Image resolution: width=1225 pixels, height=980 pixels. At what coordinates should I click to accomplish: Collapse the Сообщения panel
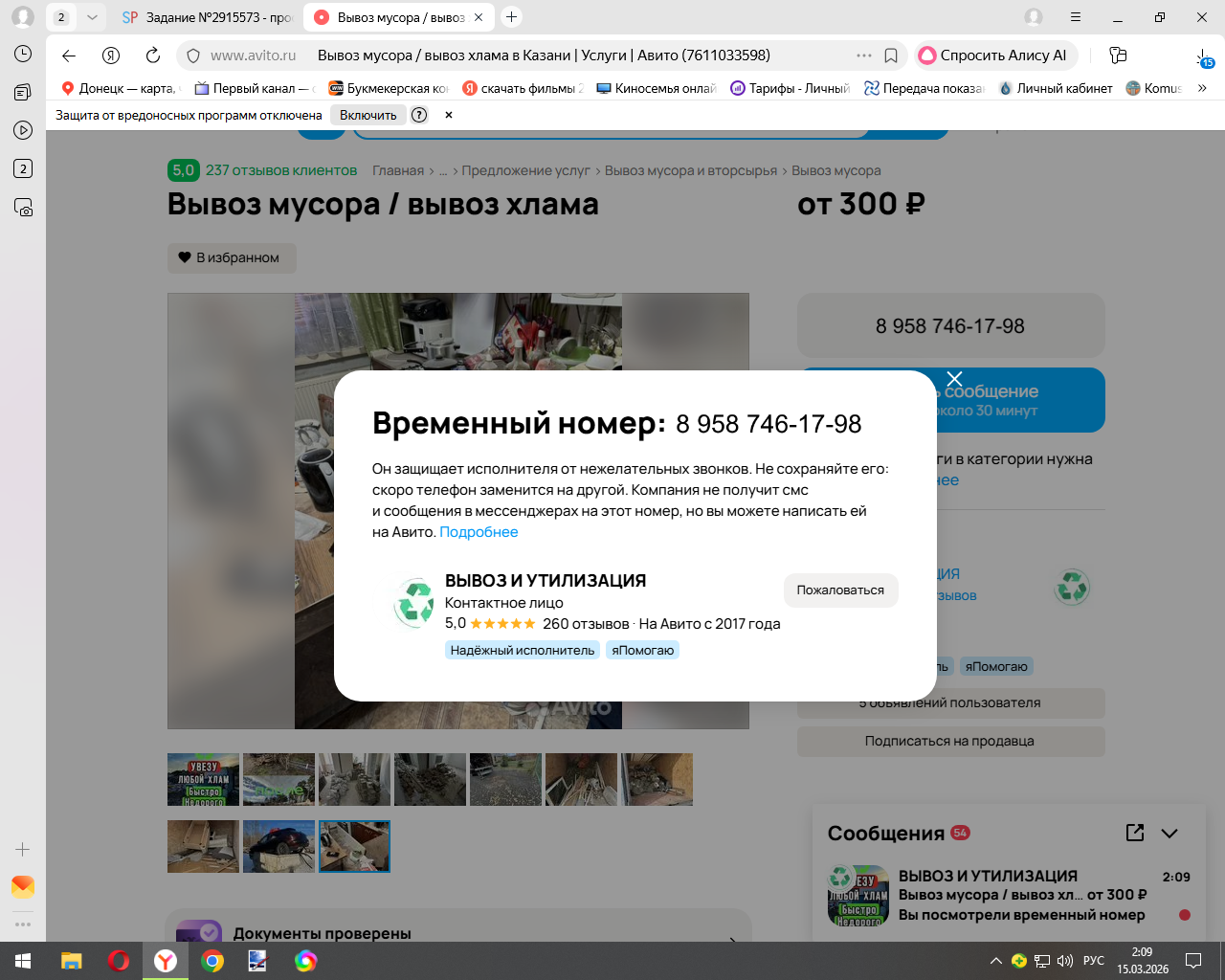click(1169, 833)
